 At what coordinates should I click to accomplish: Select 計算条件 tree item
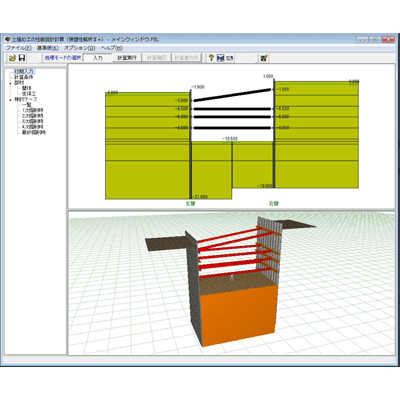(x=24, y=77)
